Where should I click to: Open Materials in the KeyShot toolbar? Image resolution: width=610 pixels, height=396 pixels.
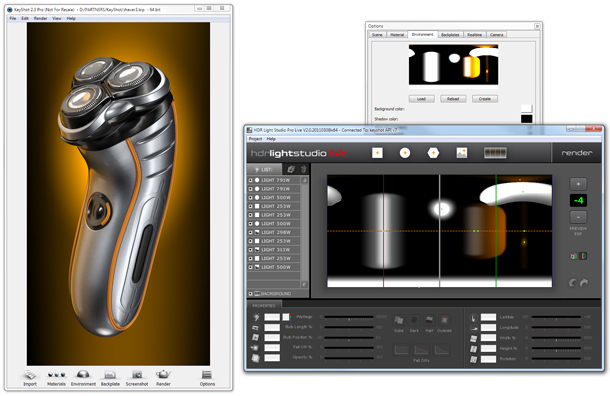coord(56,378)
